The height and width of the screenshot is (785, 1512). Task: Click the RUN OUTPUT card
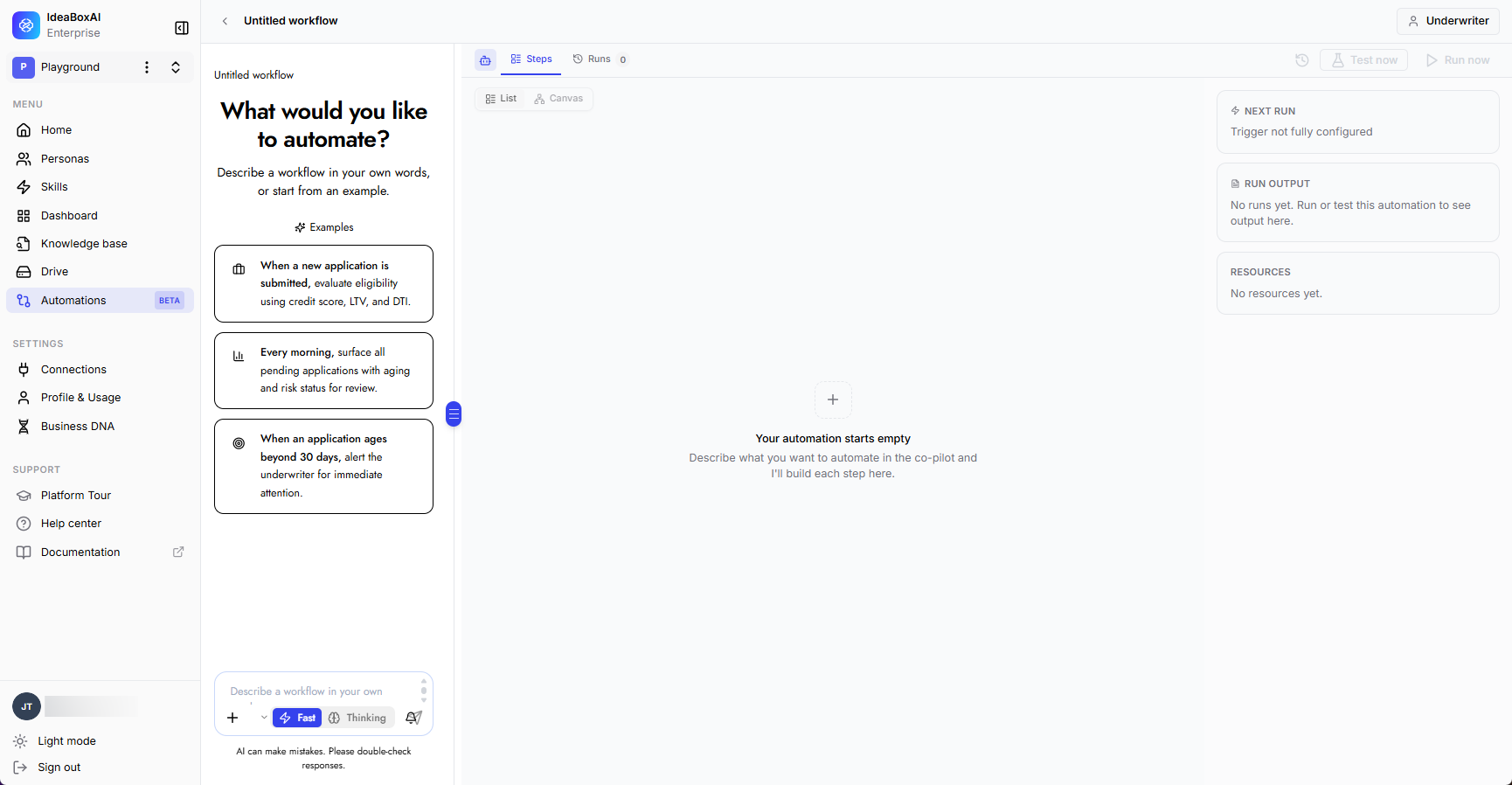(1358, 203)
